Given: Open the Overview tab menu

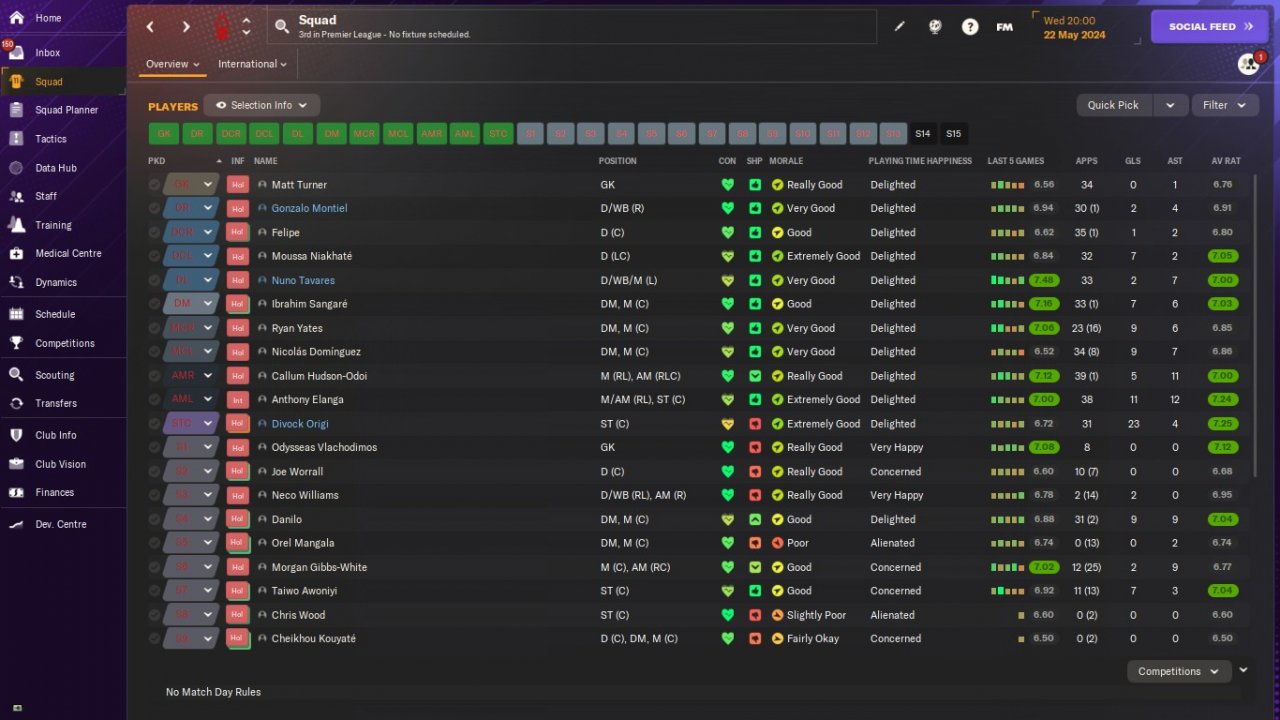Looking at the screenshot, I should pos(173,64).
